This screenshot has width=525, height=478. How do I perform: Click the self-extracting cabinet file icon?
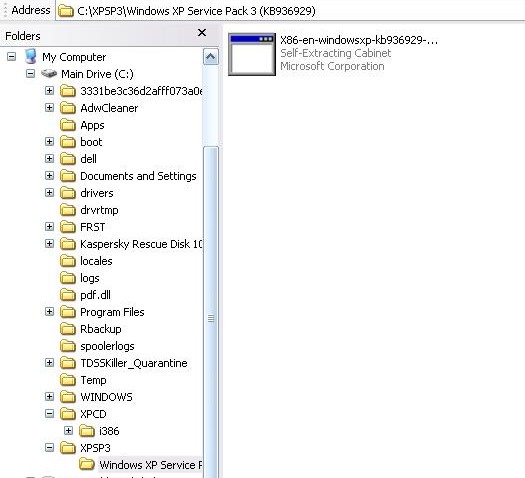point(252,54)
